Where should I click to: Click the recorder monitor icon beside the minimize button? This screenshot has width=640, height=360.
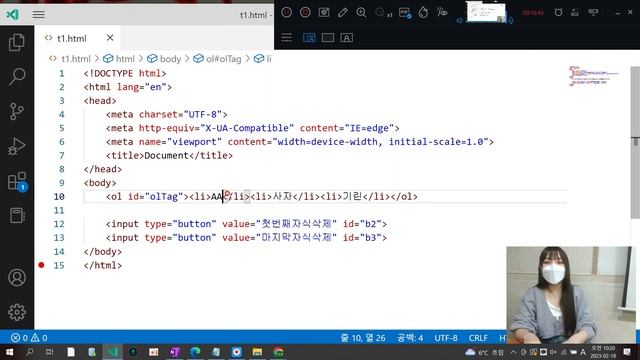click(593, 13)
